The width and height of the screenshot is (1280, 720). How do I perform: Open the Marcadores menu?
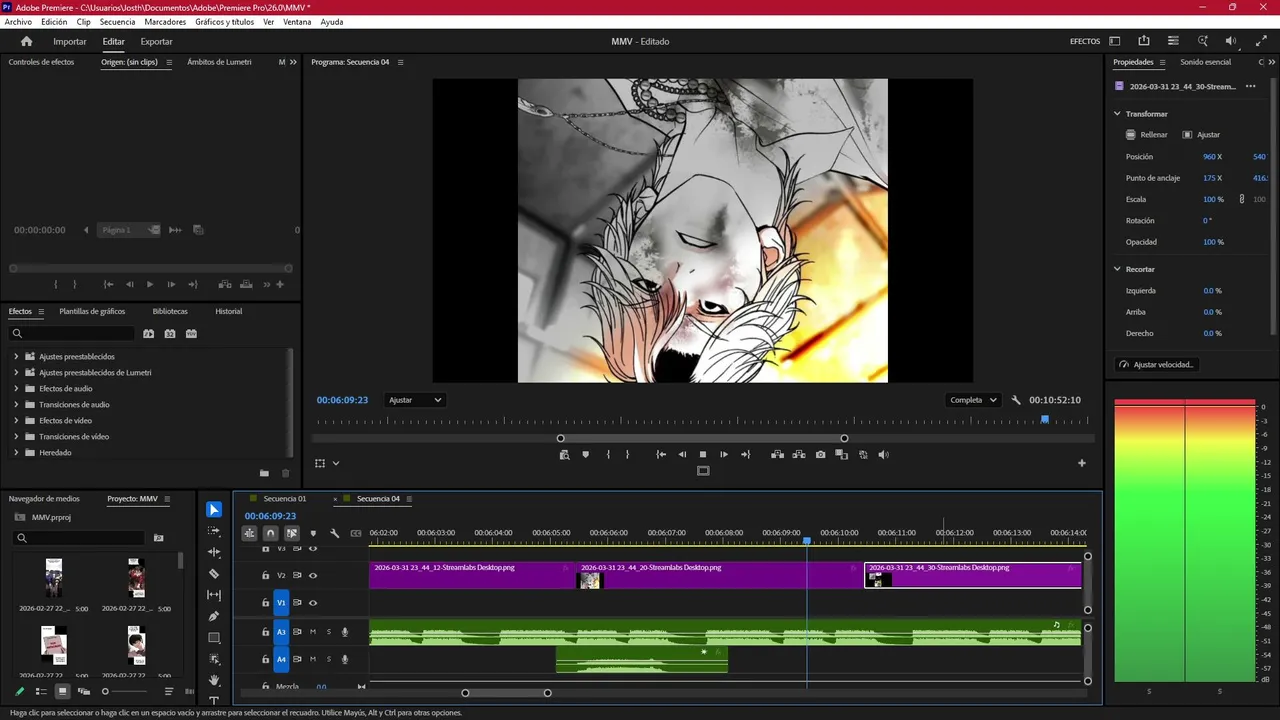165,22
